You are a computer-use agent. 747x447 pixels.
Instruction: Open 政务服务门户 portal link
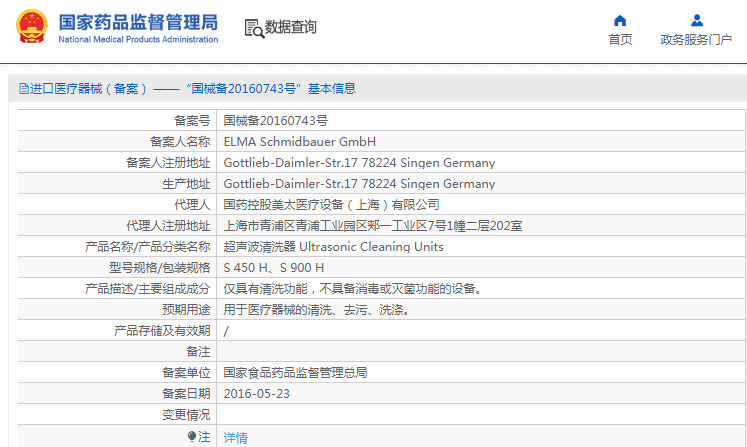pos(696,40)
